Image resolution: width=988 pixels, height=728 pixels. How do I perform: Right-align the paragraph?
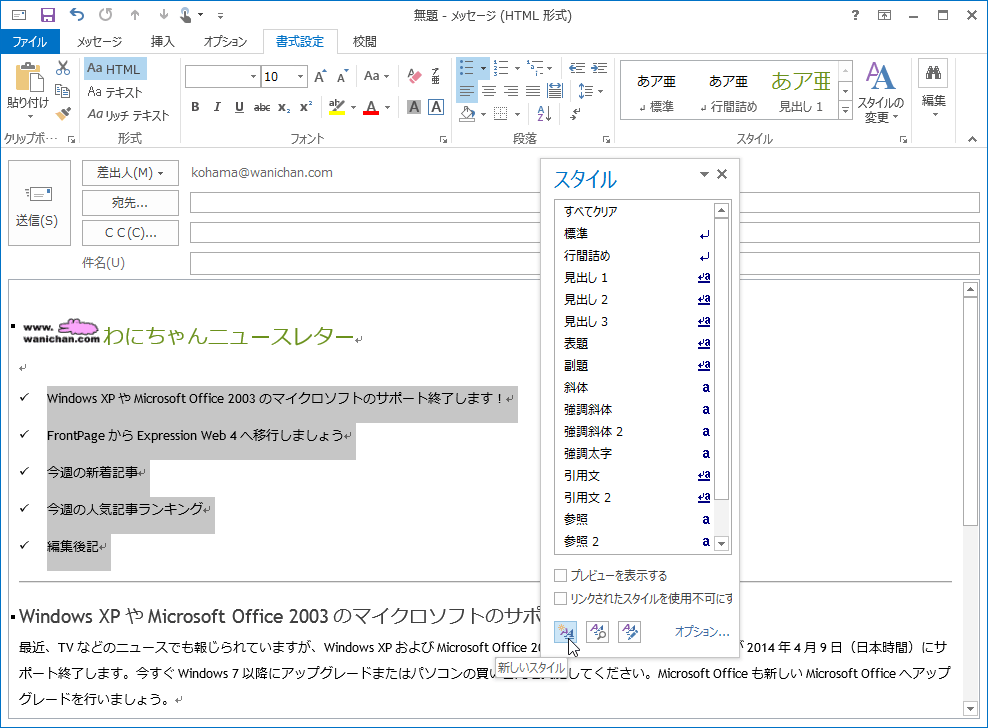511,91
